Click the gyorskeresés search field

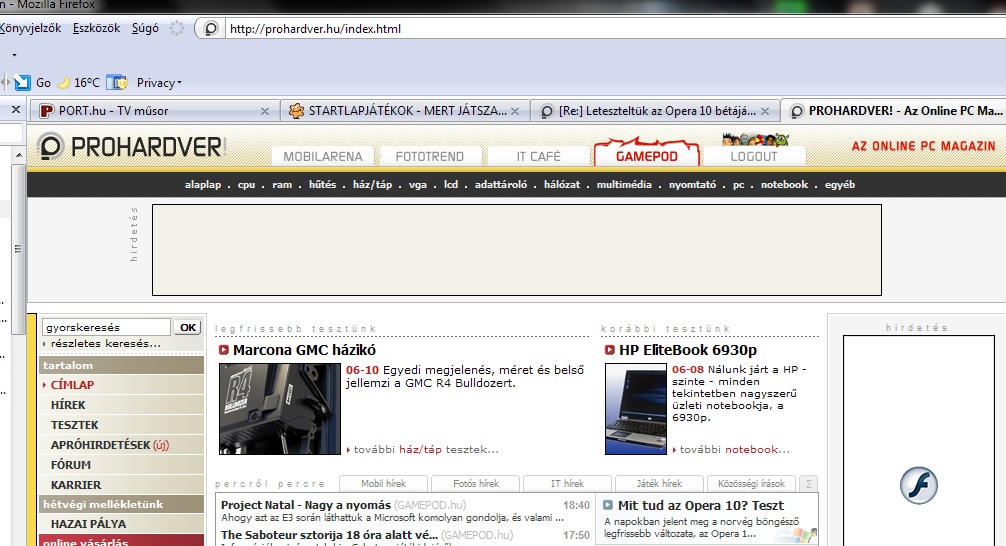[x=107, y=327]
